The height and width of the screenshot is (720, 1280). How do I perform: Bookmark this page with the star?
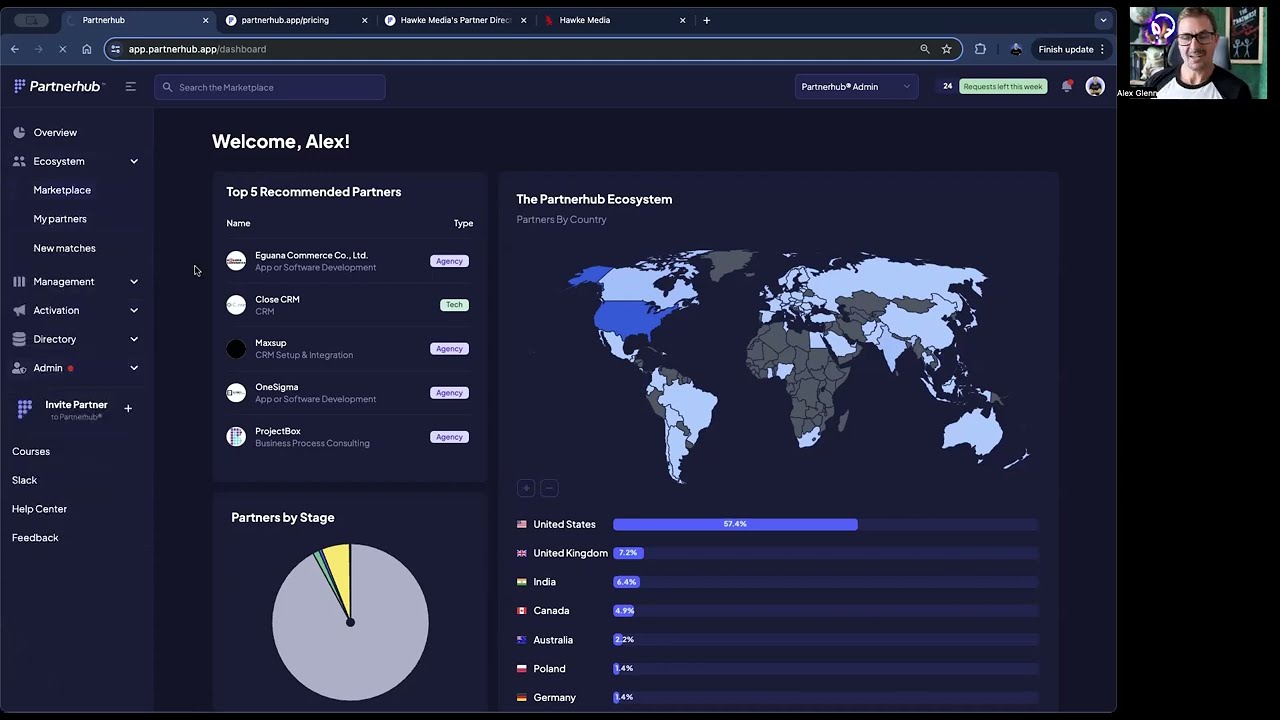tap(946, 49)
